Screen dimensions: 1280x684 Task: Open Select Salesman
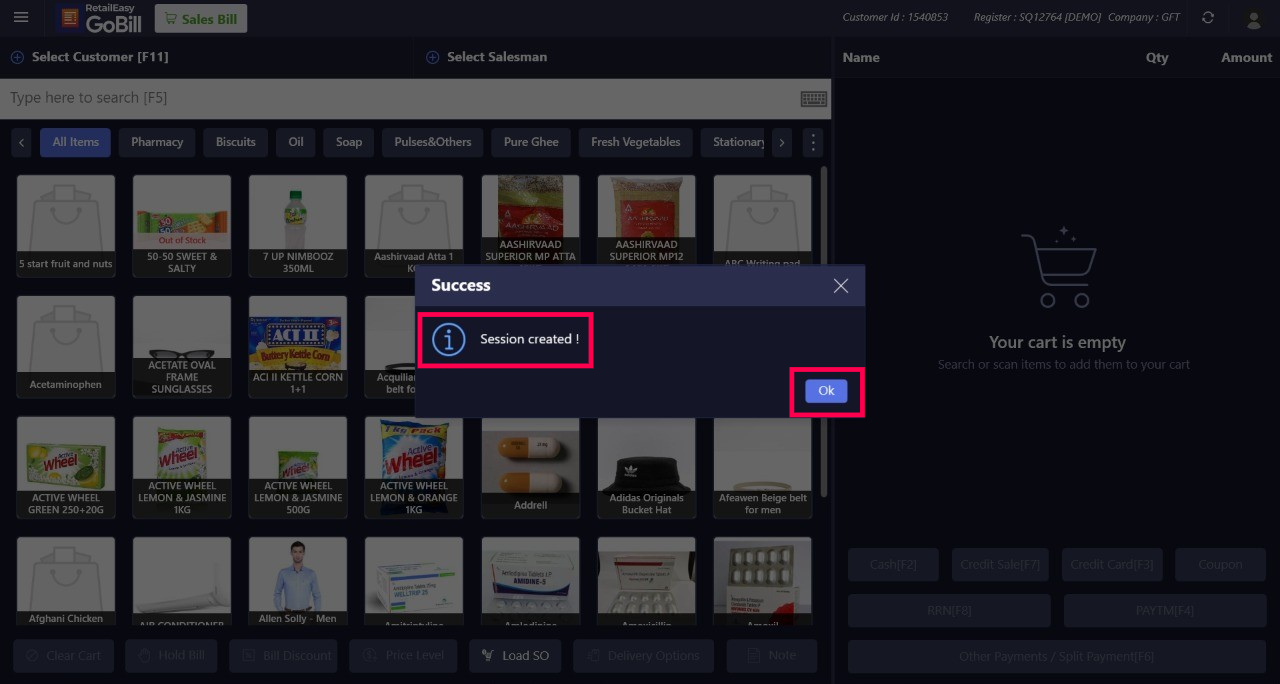pos(497,57)
